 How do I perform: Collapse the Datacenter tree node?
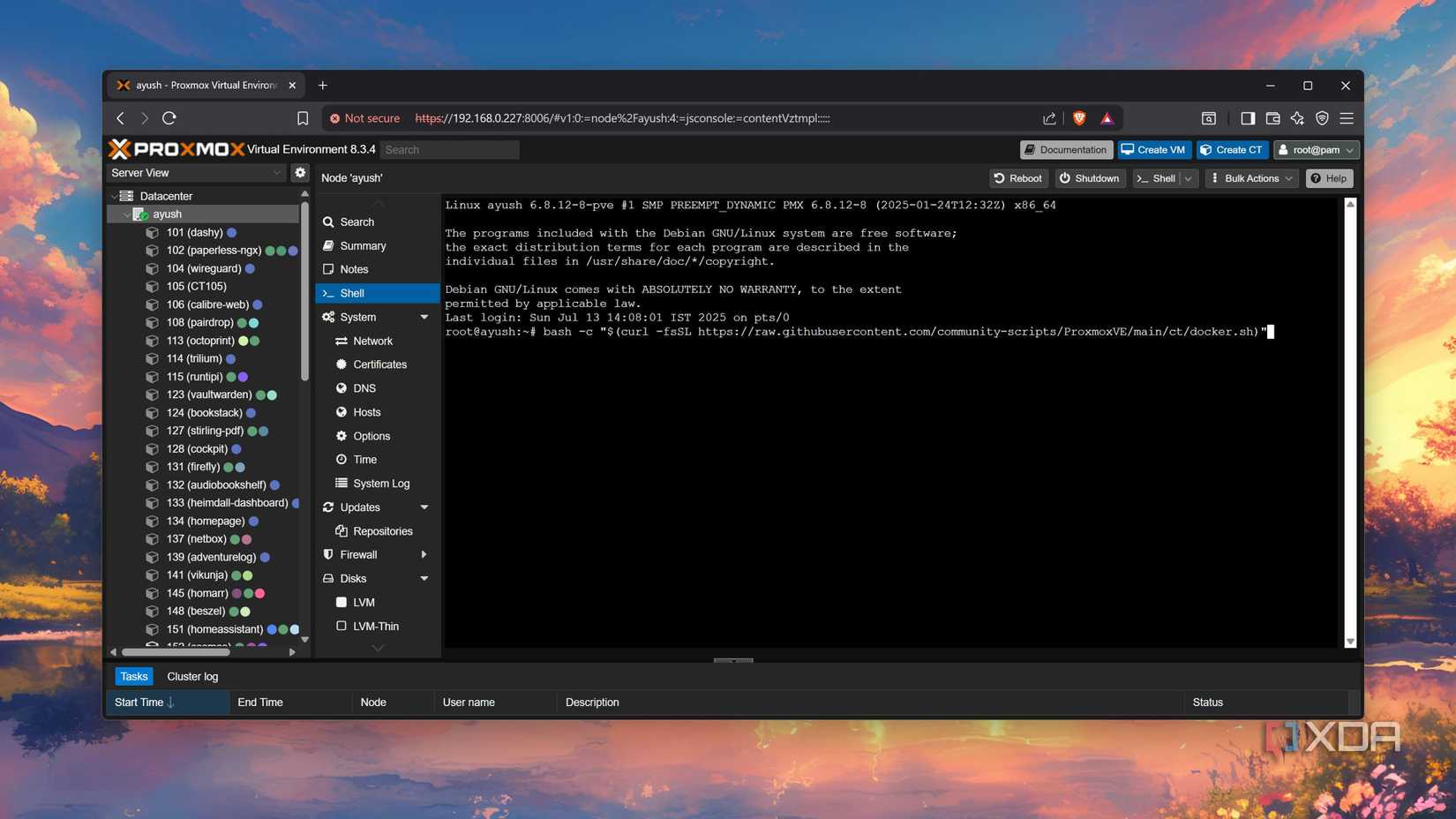[114, 196]
